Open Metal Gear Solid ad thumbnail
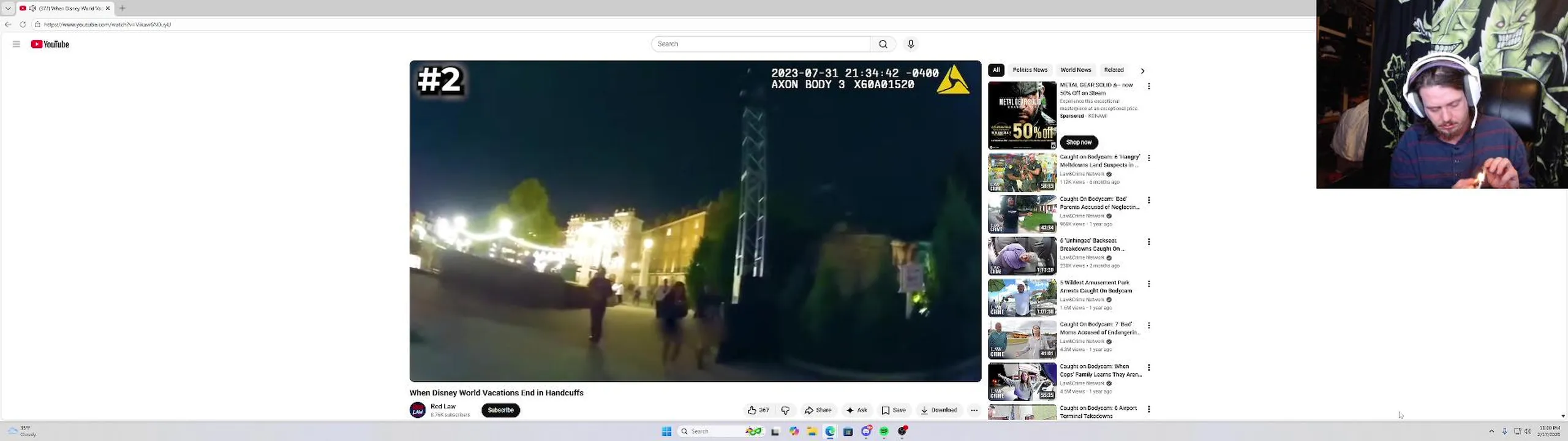 click(1022, 116)
